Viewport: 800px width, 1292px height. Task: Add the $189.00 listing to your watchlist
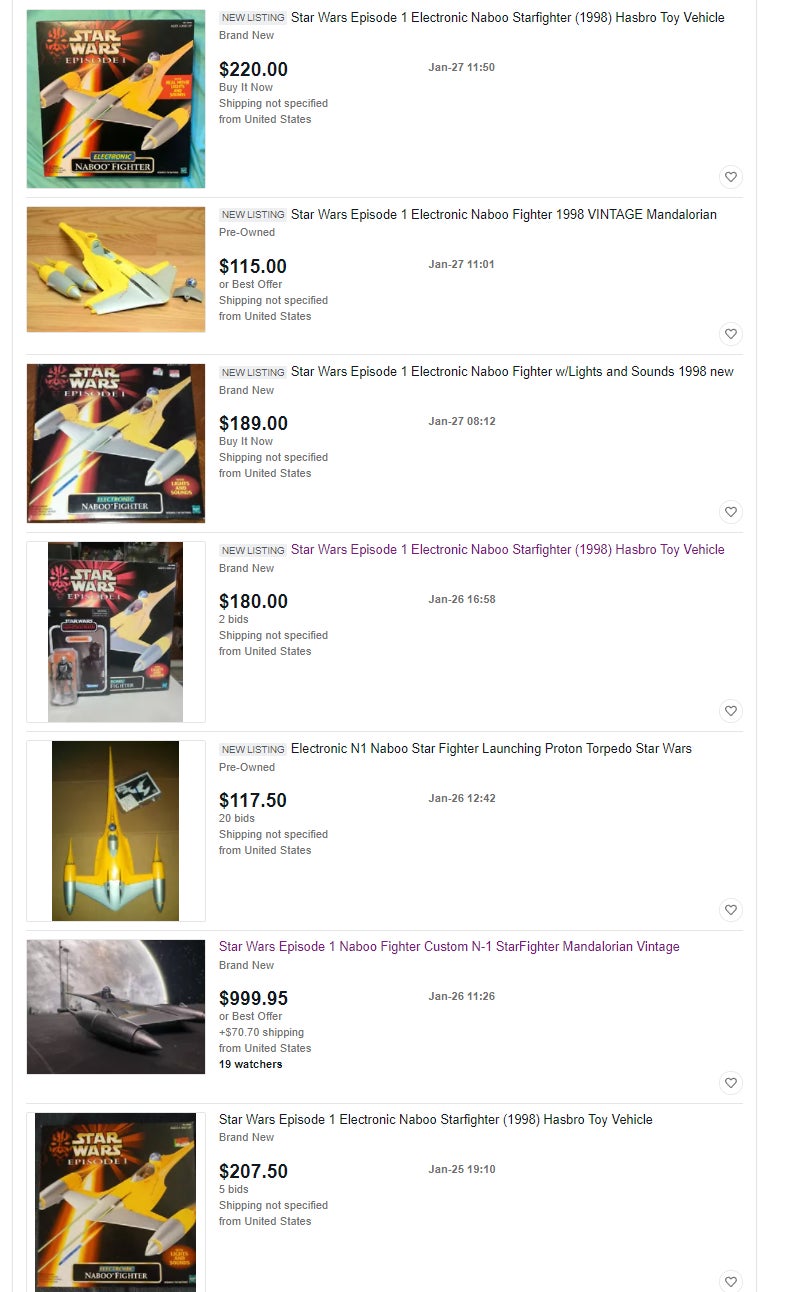point(731,512)
